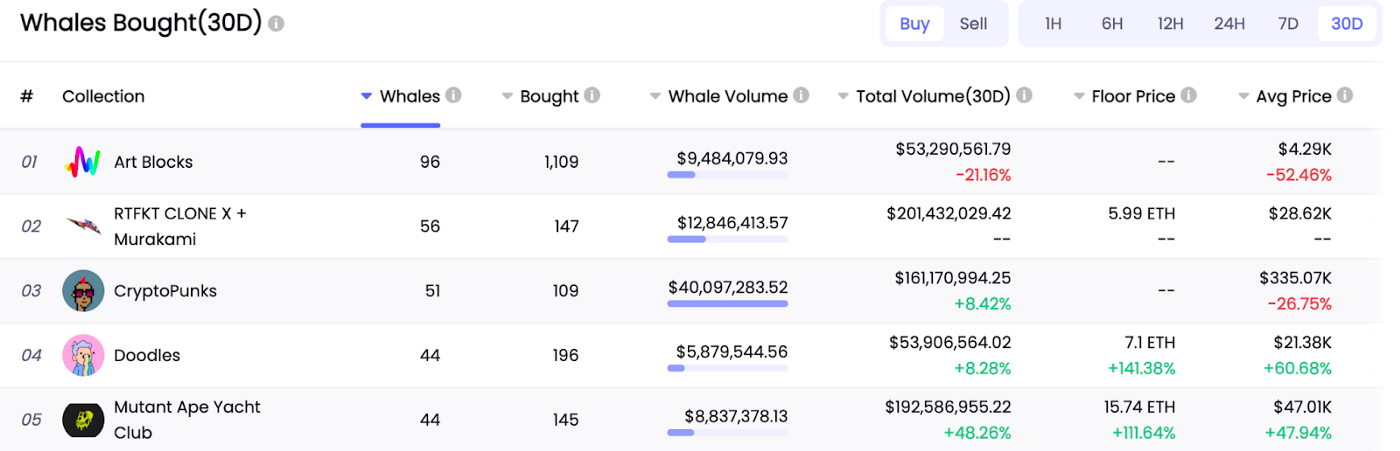Image resolution: width=1400 pixels, height=451 pixels.
Task: Open the Doodles avatar icon
Action: (x=83, y=355)
